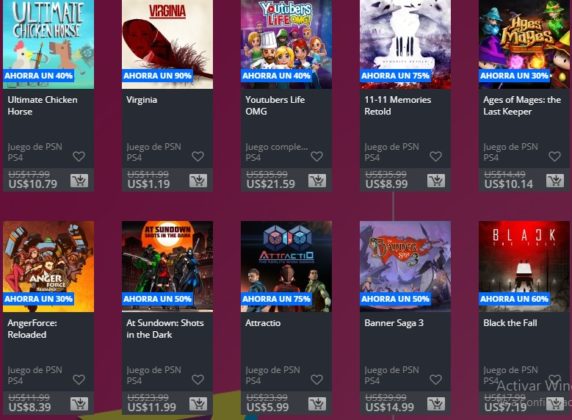Screen dimensions: 572x420
Task: Toggle wishlist heart for Ultimate Chicken Horse
Action: [x=79, y=157]
